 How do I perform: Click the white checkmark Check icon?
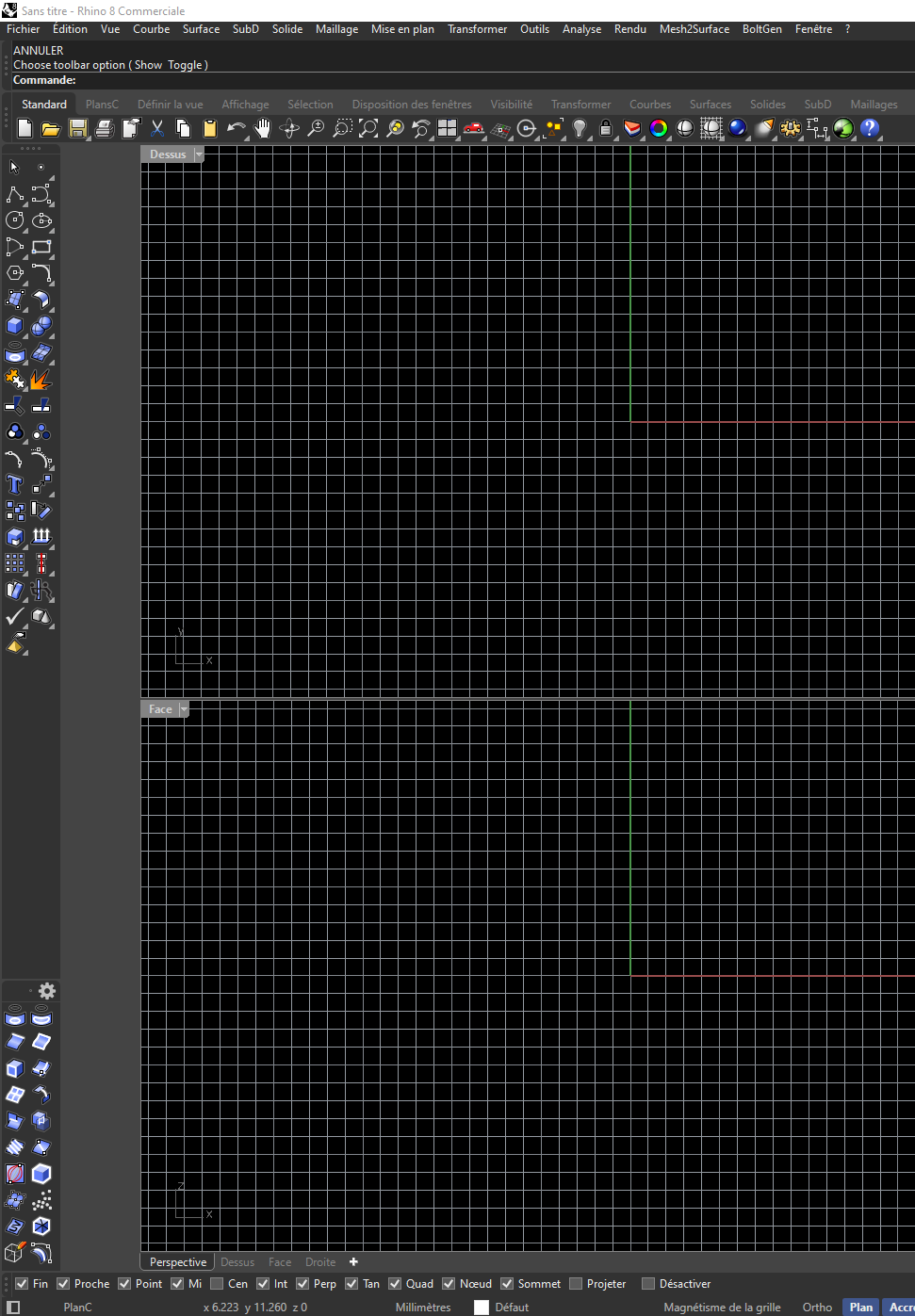click(15, 616)
